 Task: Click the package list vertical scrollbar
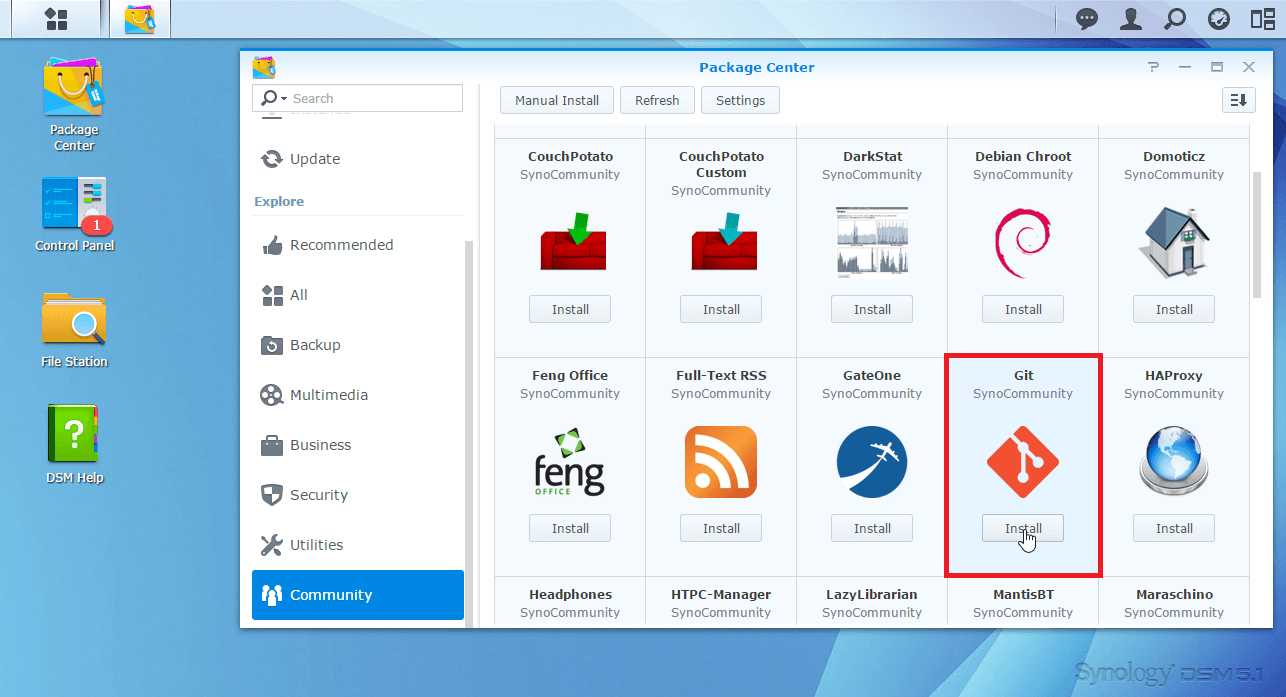coord(1256,234)
